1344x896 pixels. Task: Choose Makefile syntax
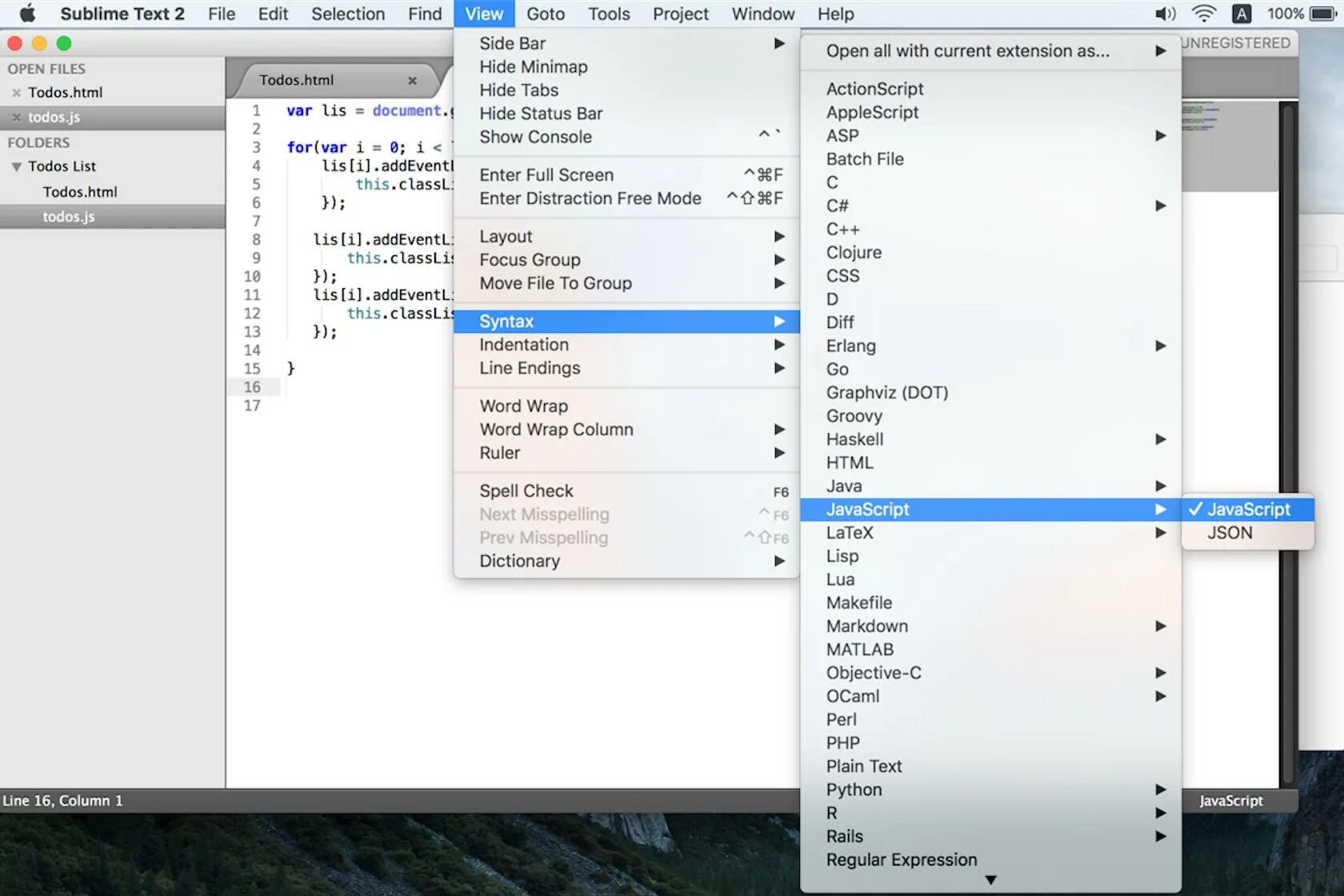click(x=990, y=603)
